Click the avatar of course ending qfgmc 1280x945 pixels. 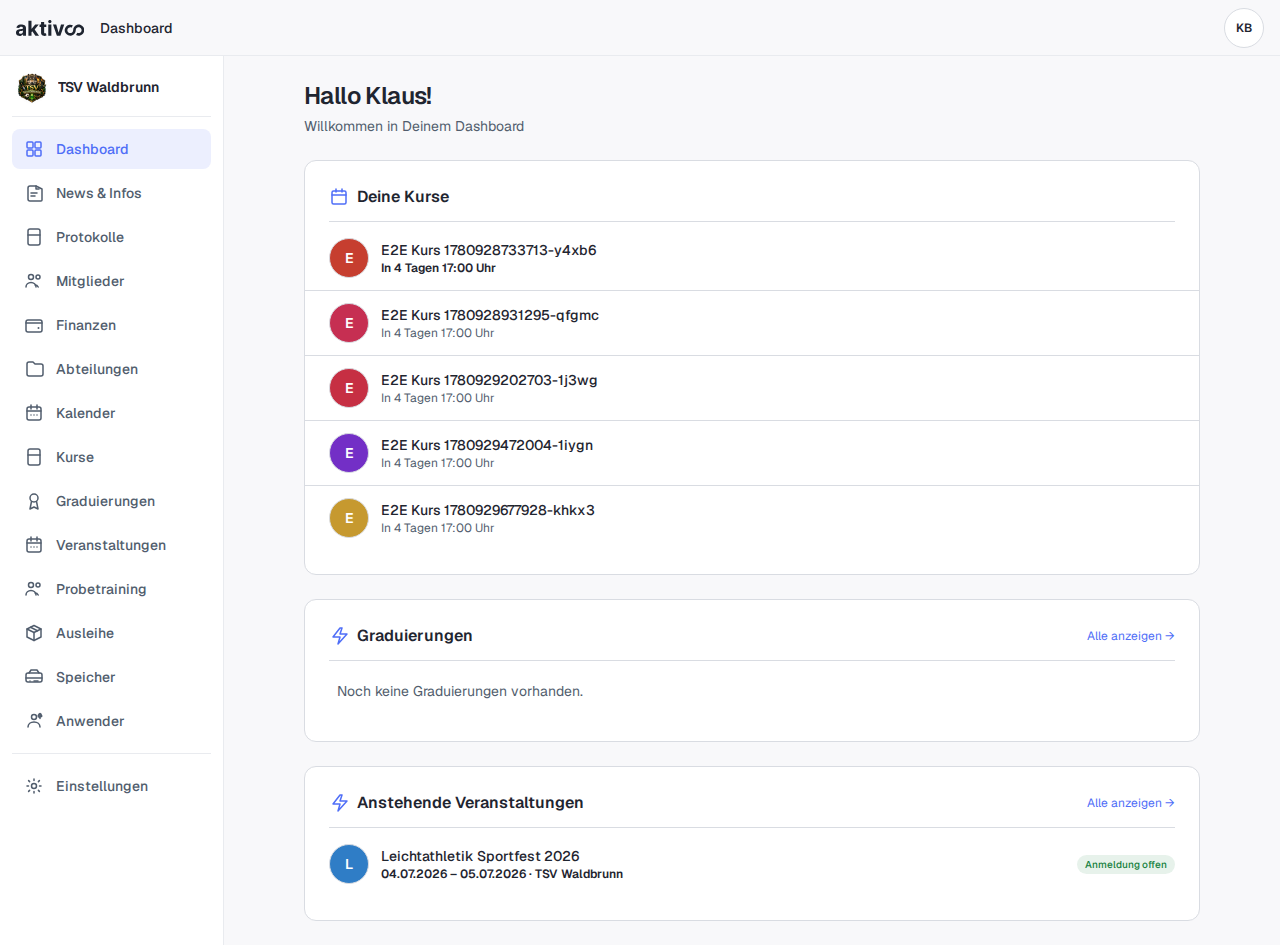349,323
